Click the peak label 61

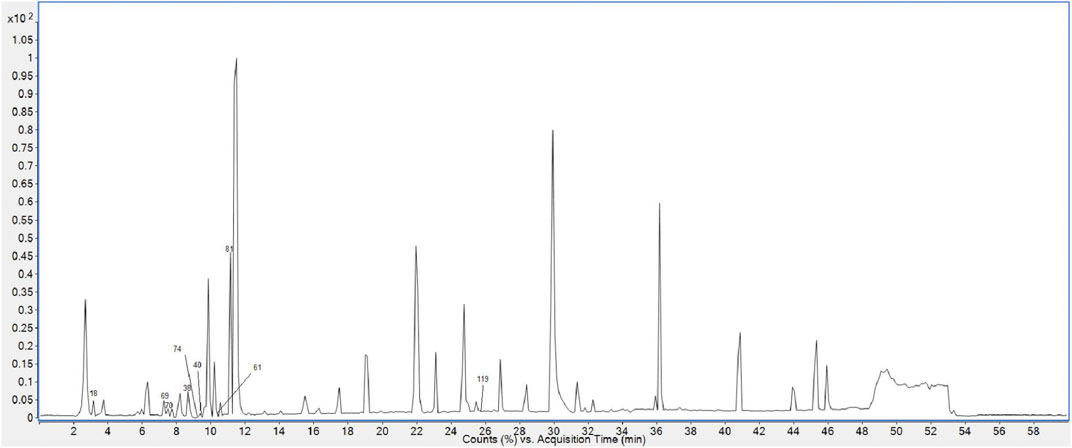258,367
